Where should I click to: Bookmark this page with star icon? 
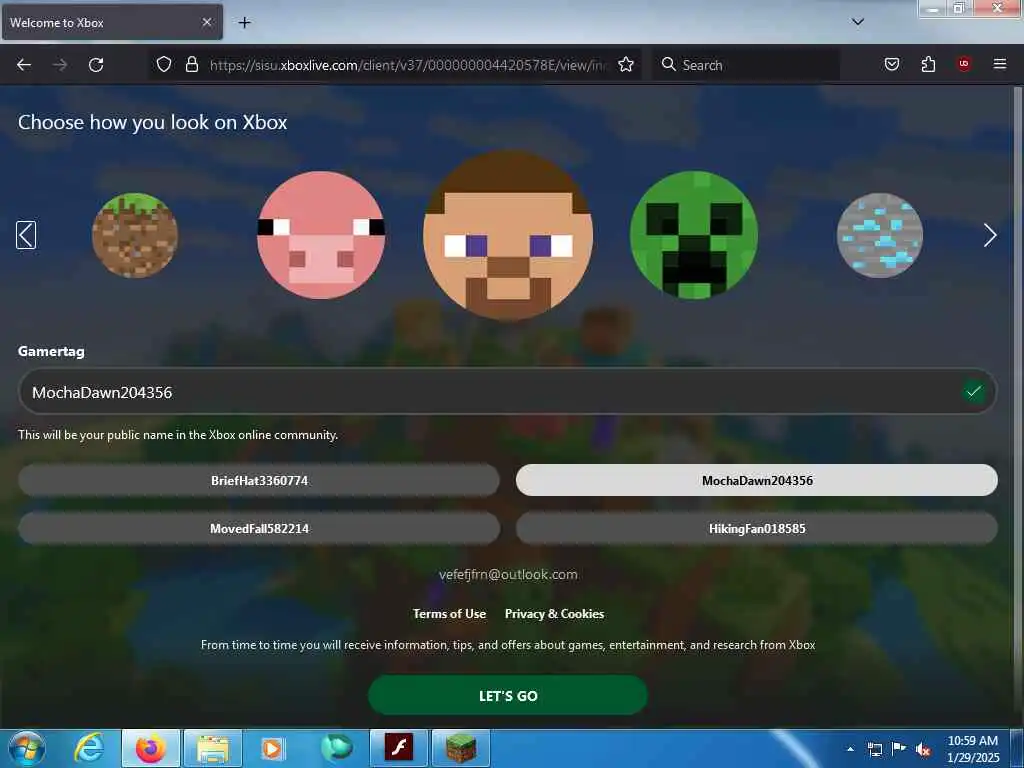tap(626, 64)
